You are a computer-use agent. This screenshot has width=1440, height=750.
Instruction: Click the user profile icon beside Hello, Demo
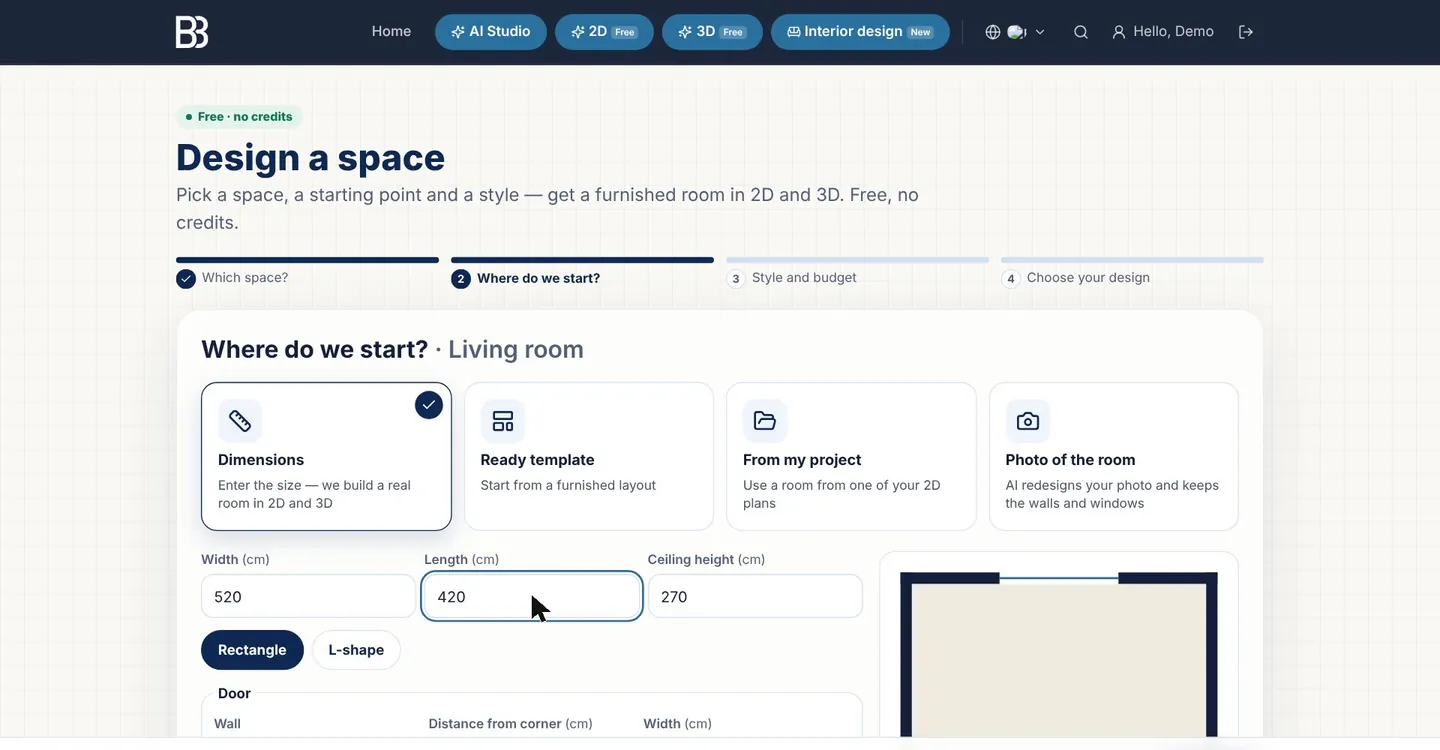[1119, 32]
